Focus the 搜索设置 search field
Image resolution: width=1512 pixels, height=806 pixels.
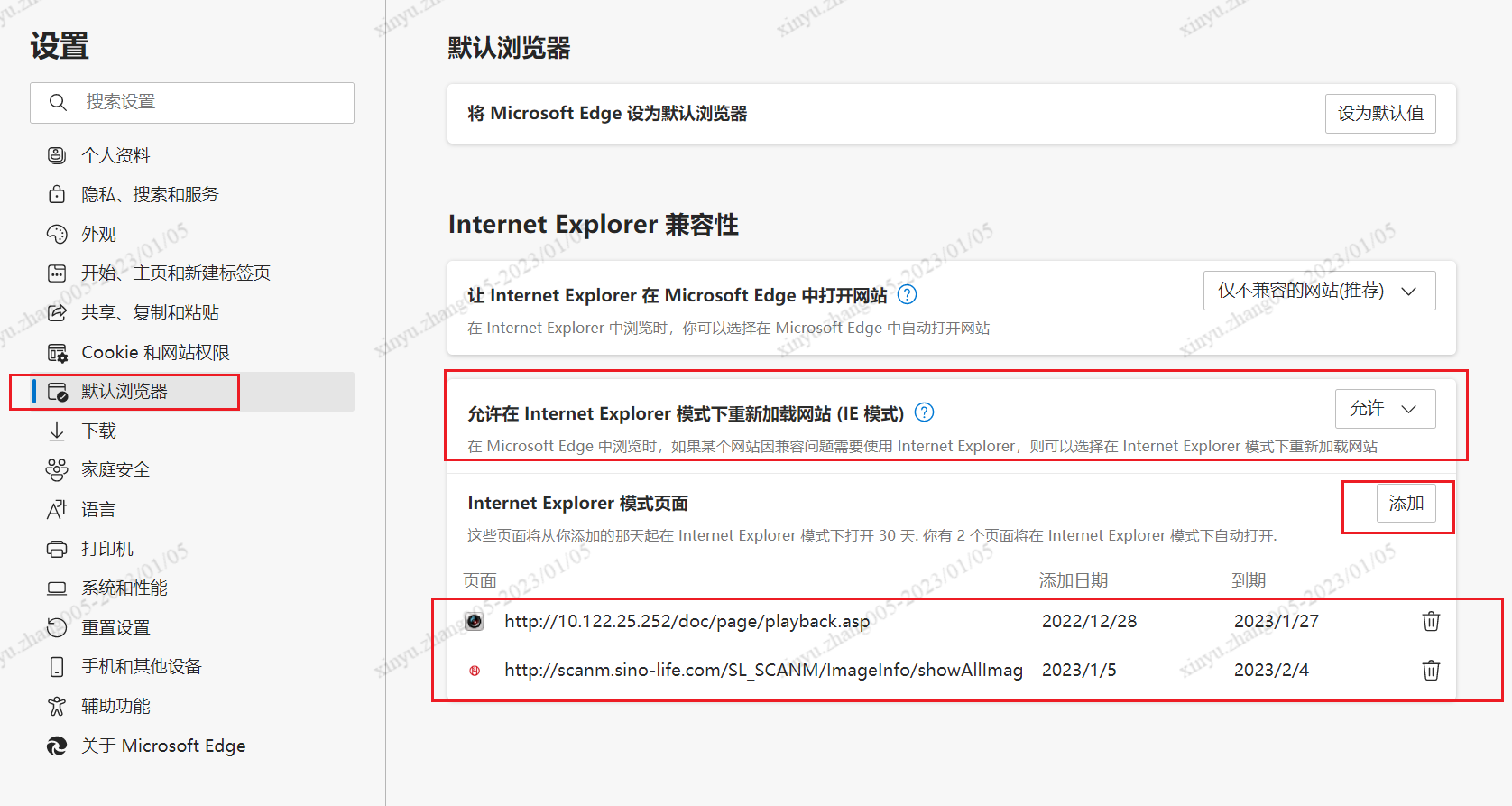[192, 102]
